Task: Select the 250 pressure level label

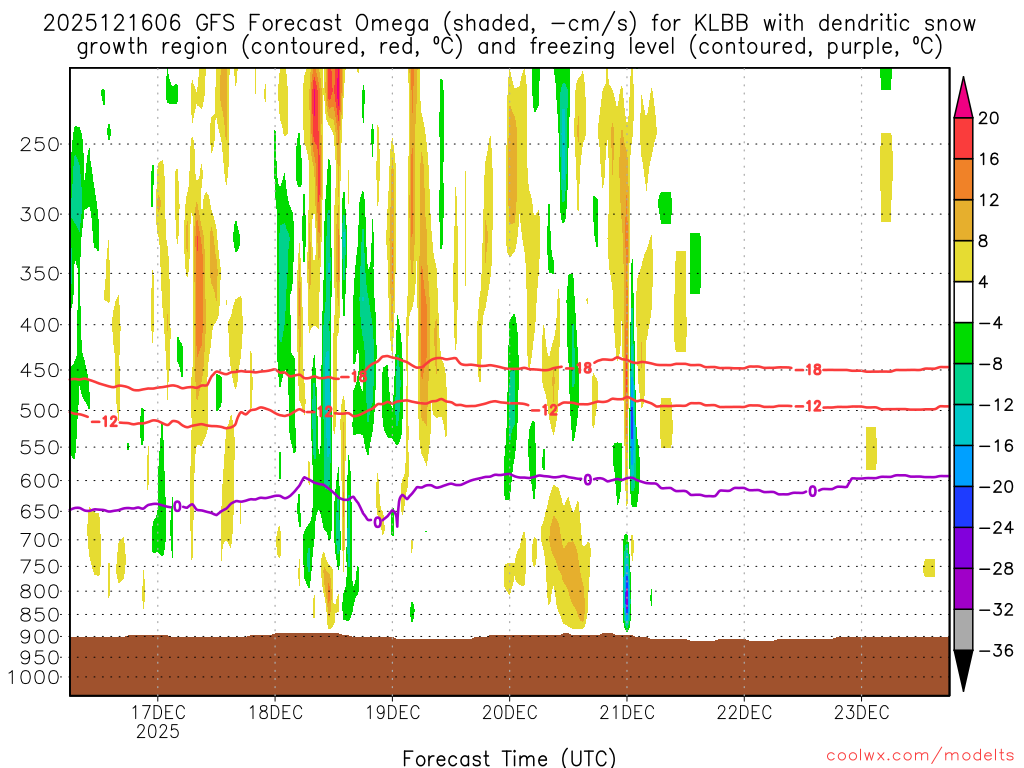Action: coord(40,144)
